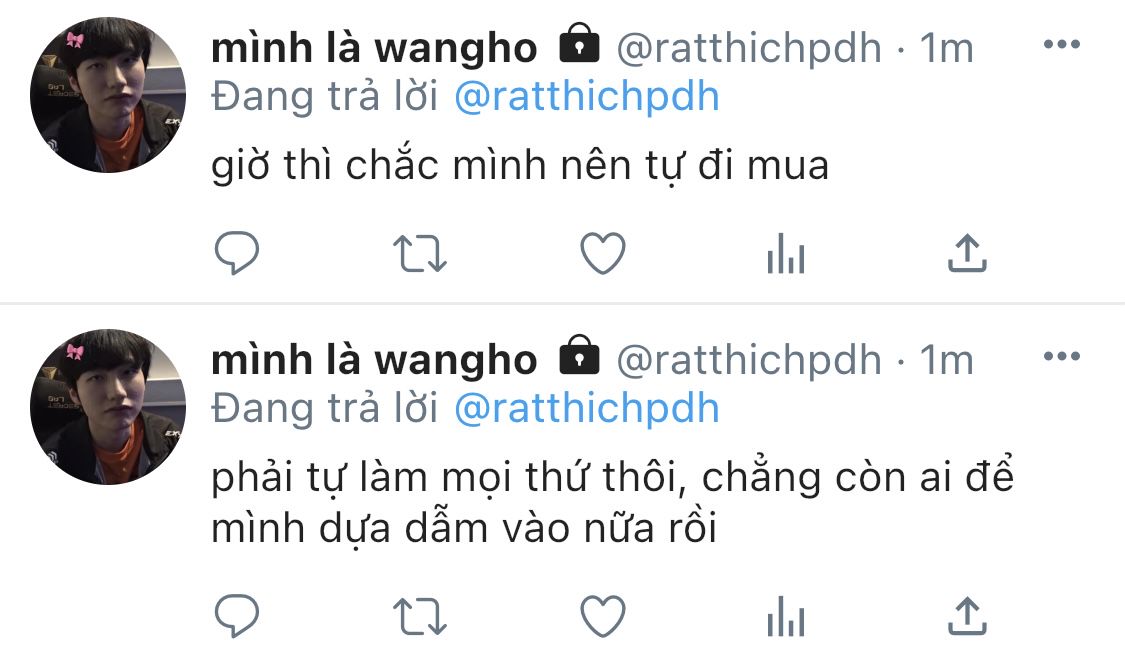Viewport: 1125px width, 658px height.
Task: View analytics of the second tweet
Action: pos(786,617)
